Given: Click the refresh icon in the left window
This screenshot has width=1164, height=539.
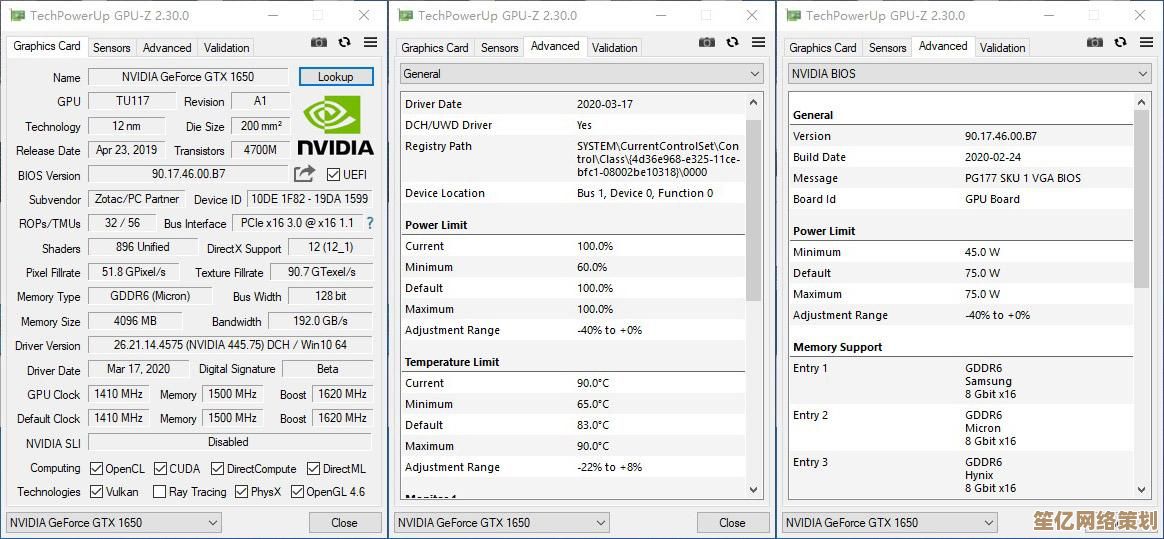Looking at the screenshot, I should (345, 42).
